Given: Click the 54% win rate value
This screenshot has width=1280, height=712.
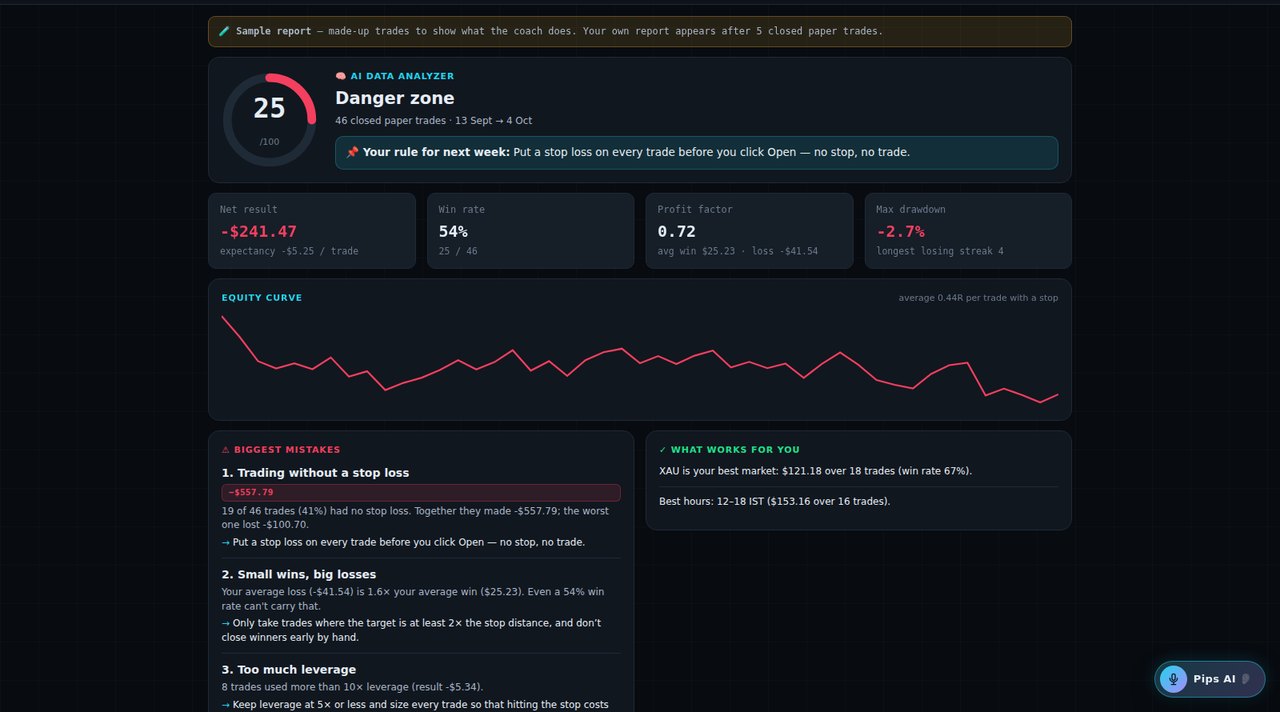Looking at the screenshot, I should [x=453, y=231].
